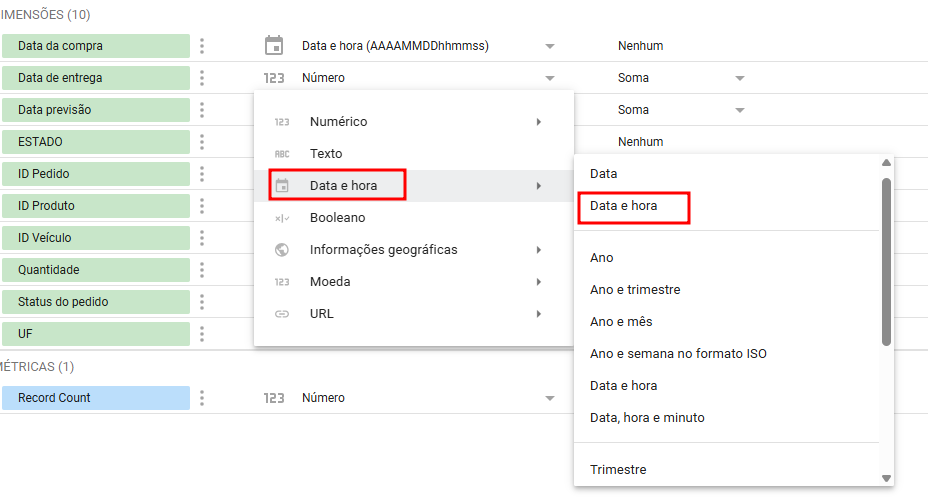Select the Data previsão field
Viewport: 928px width, 504px height.
pos(96,110)
